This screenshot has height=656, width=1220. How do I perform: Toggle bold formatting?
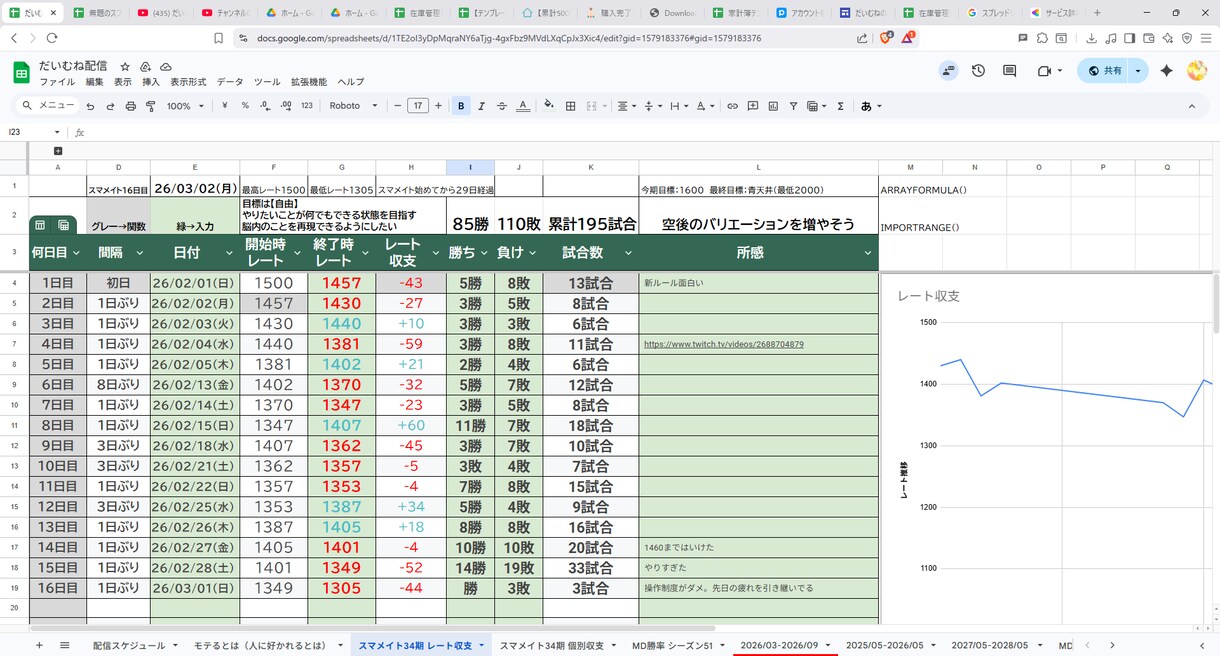coord(461,106)
